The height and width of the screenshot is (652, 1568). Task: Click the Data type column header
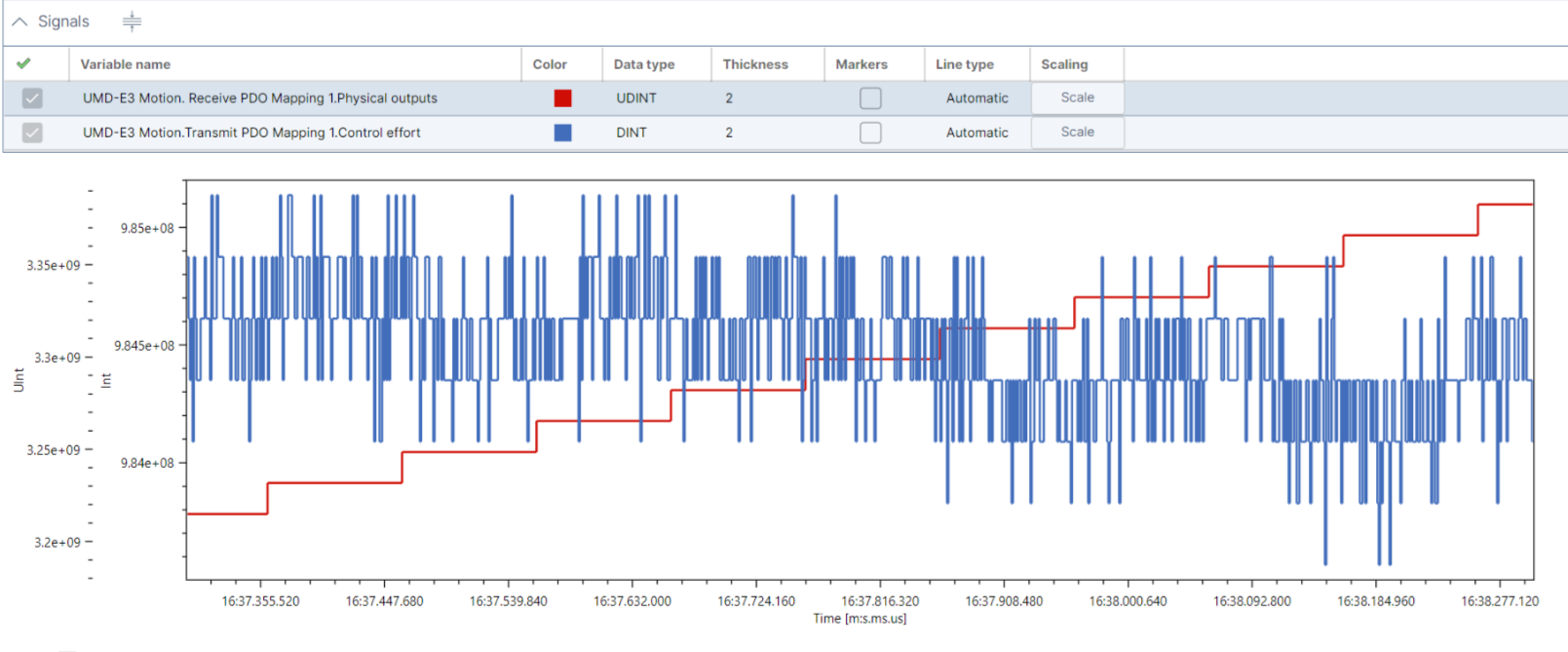[644, 64]
